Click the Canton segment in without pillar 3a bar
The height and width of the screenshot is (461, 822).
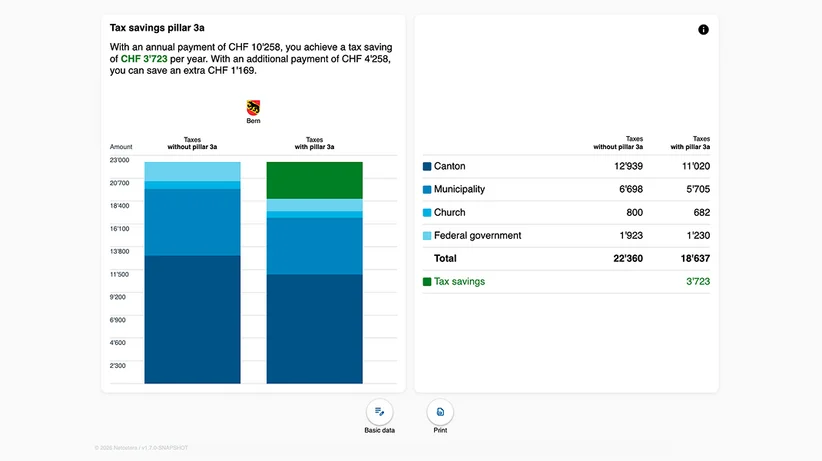click(192, 319)
